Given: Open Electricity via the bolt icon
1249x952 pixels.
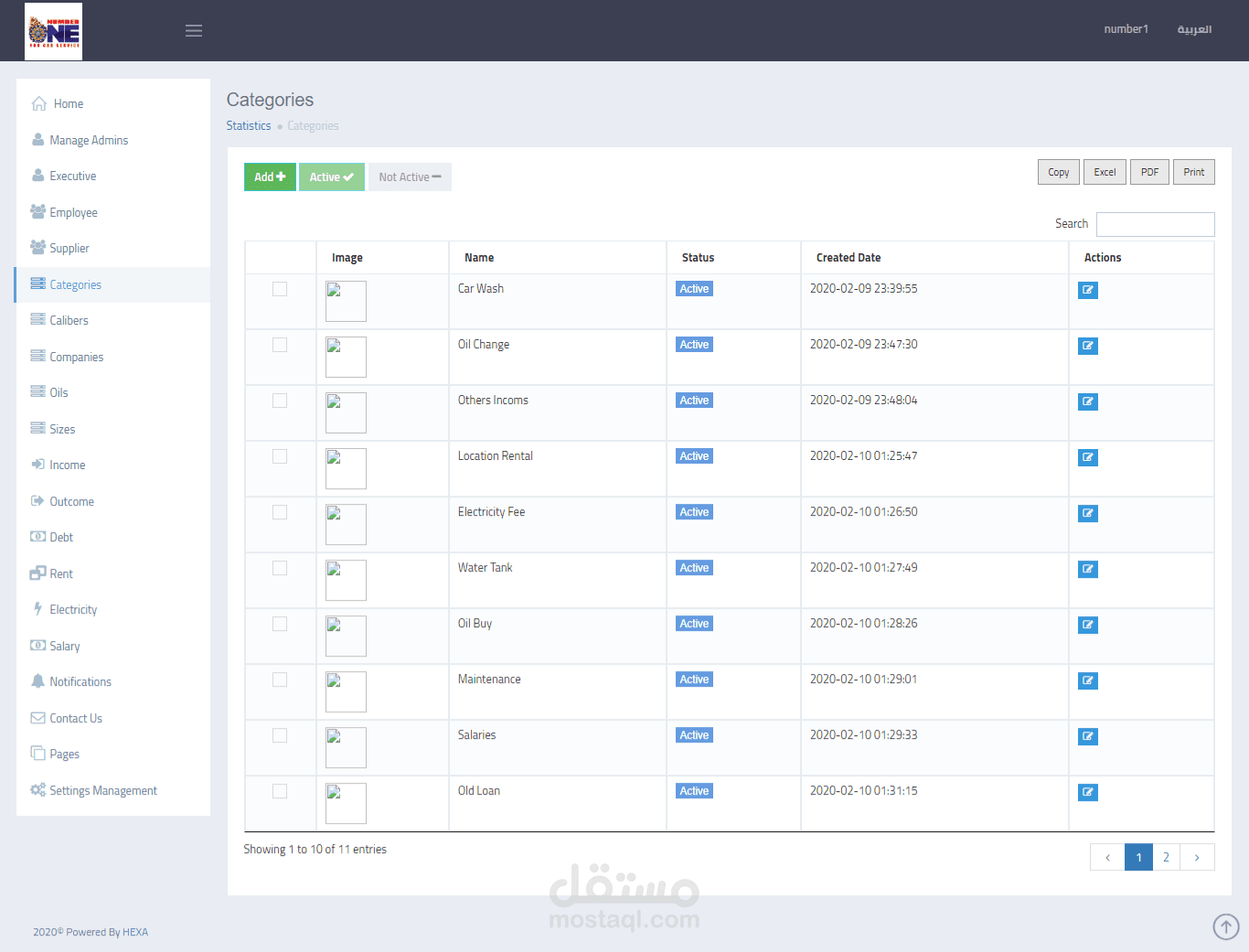Looking at the screenshot, I should click(37, 609).
